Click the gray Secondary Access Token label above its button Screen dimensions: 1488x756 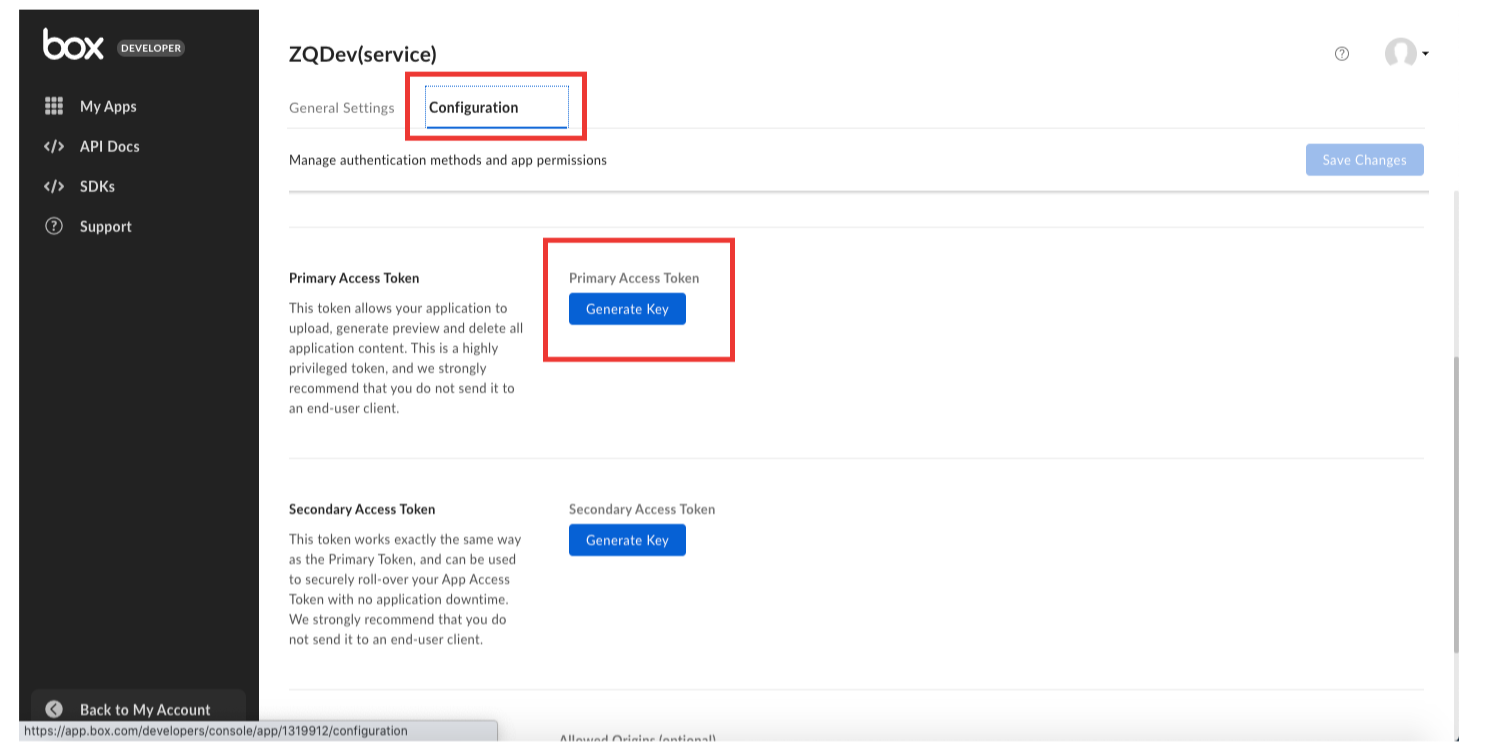642,509
